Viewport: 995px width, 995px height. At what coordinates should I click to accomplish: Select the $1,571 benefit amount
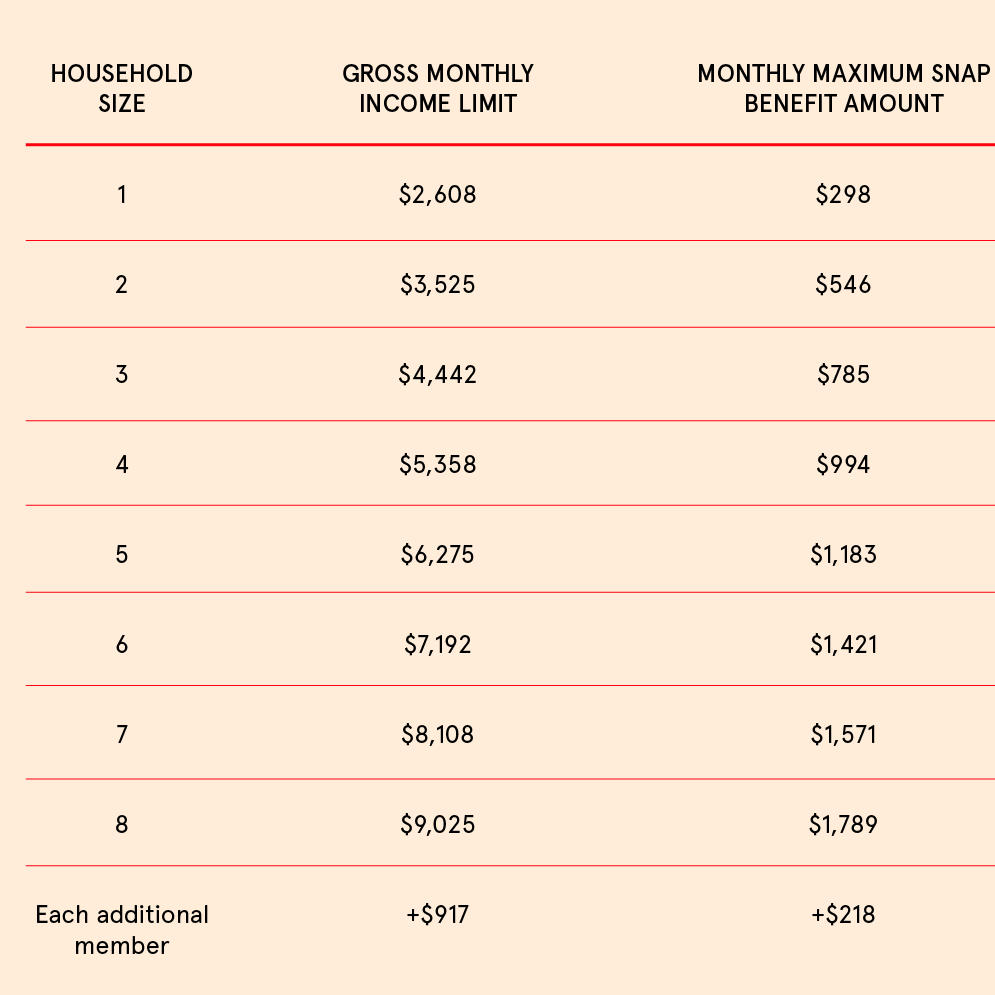click(843, 735)
